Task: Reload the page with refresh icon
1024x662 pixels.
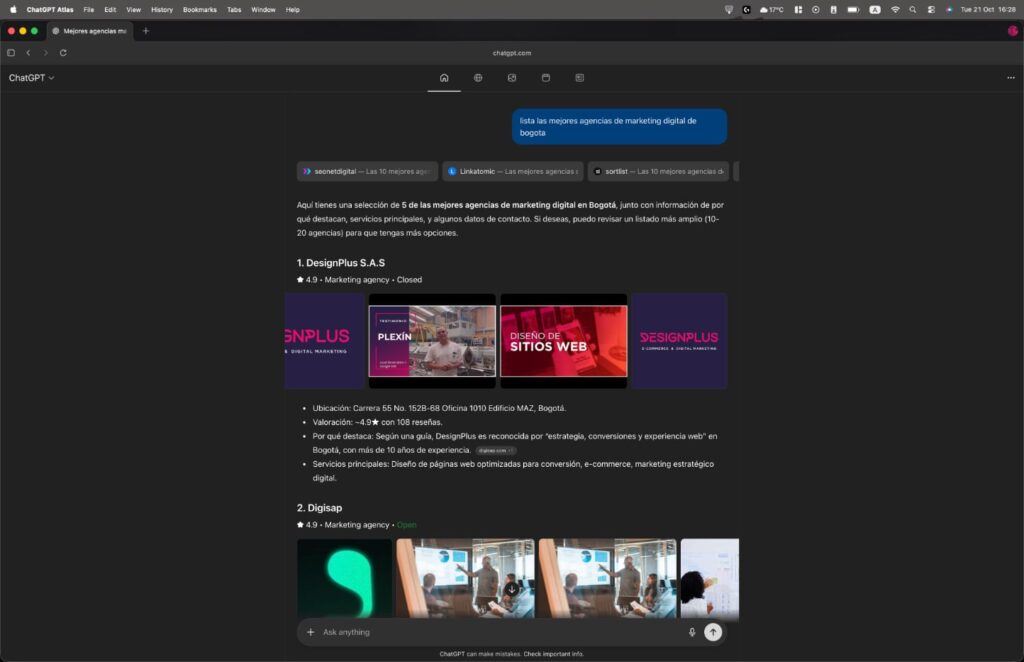Action: [x=63, y=53]
